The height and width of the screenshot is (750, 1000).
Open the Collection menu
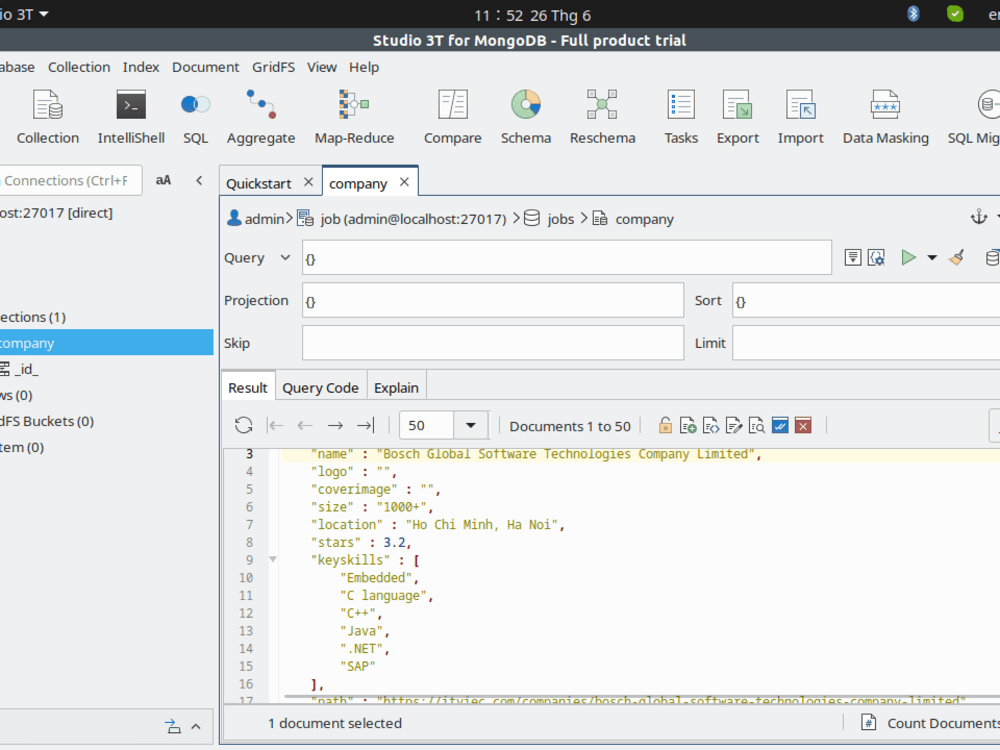pos(79,67)
